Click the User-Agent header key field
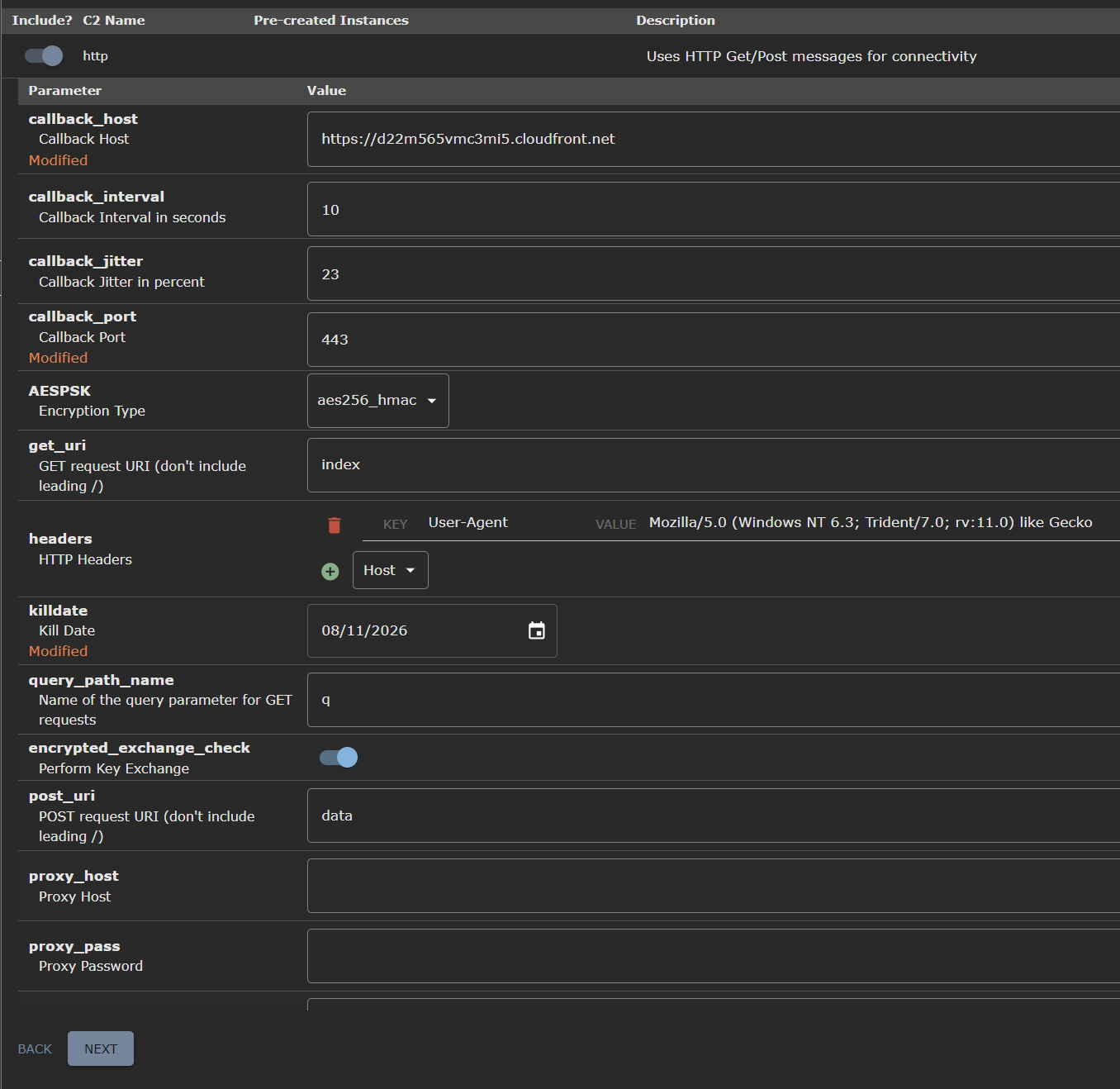1120x1089 pixels. 496,523
